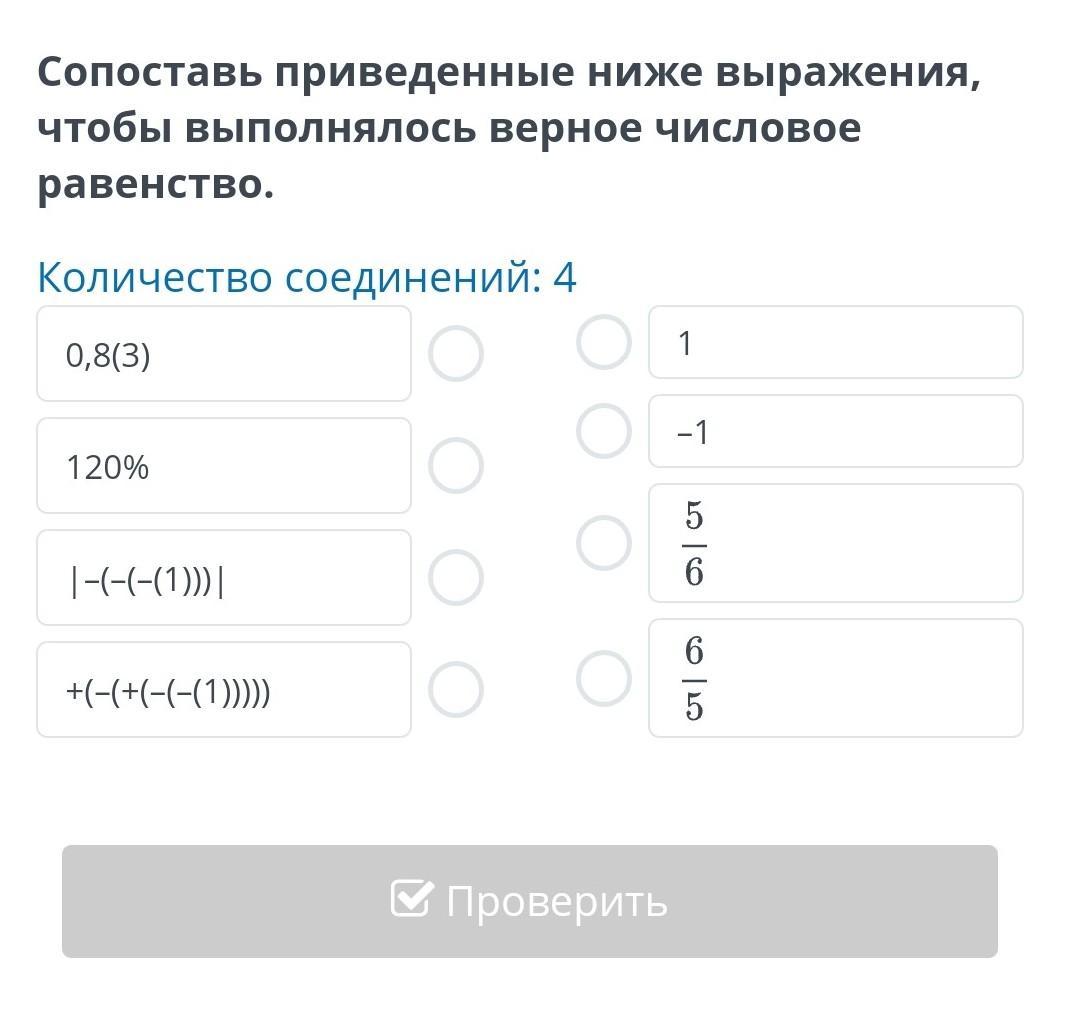The image size is (1069, 1023).
Task: Click the answer card with fraction 6/5
Action: [836, 678]
